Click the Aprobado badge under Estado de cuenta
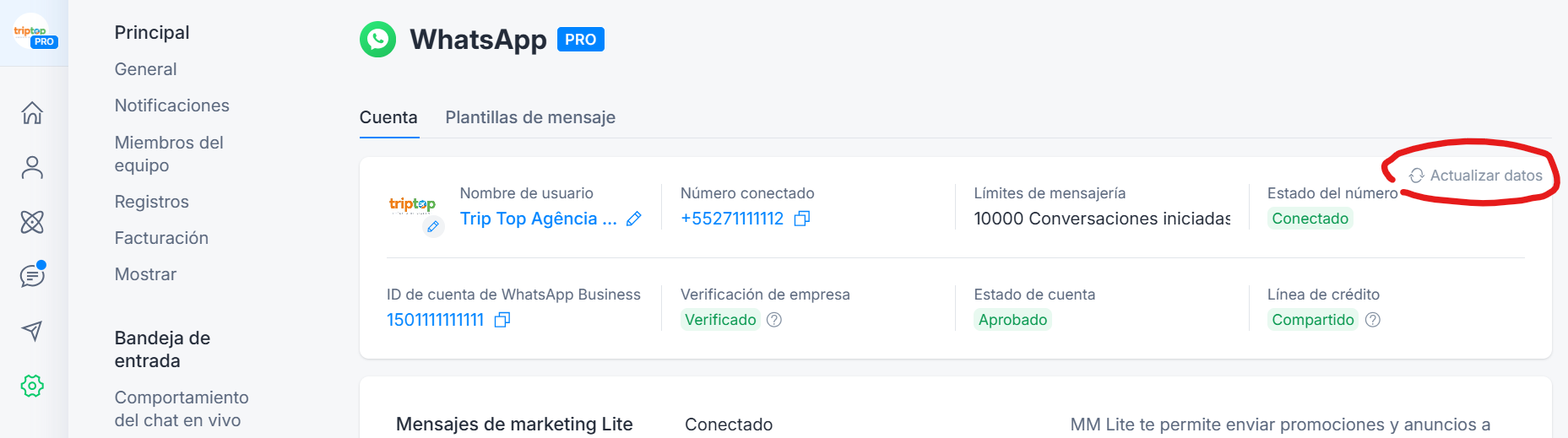The height and width of the screenshot is (438, 1568). point(1012,320)
